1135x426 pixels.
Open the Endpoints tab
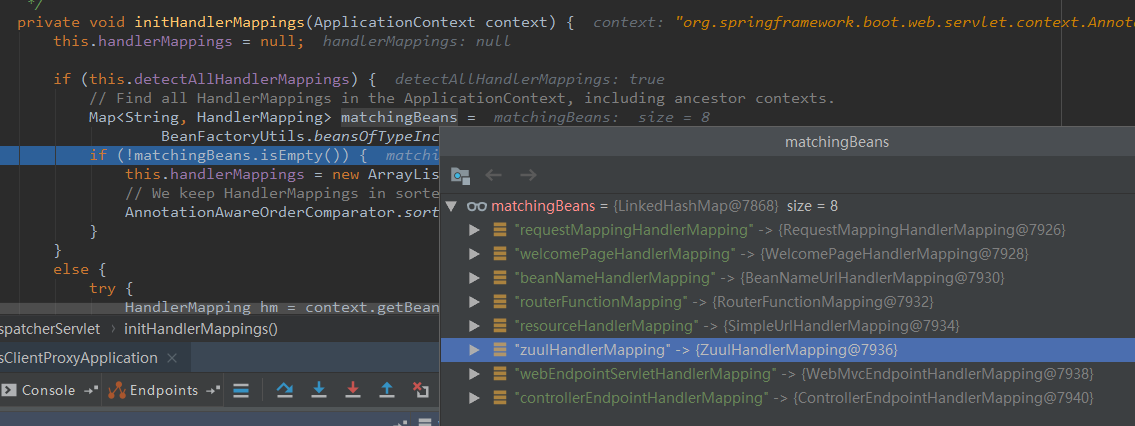154,391
